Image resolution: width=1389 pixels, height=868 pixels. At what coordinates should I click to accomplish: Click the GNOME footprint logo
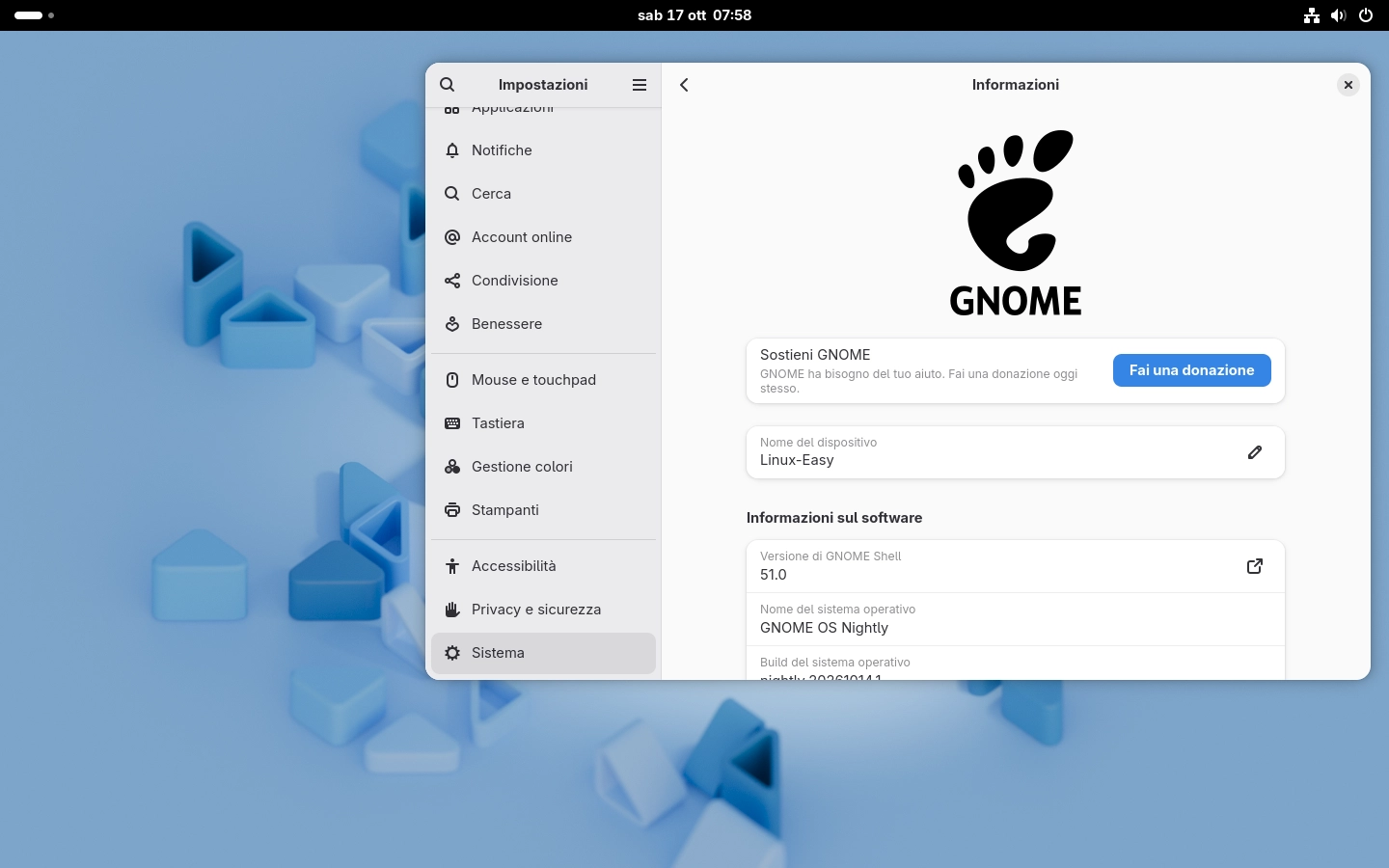(x=1016, y=223)
